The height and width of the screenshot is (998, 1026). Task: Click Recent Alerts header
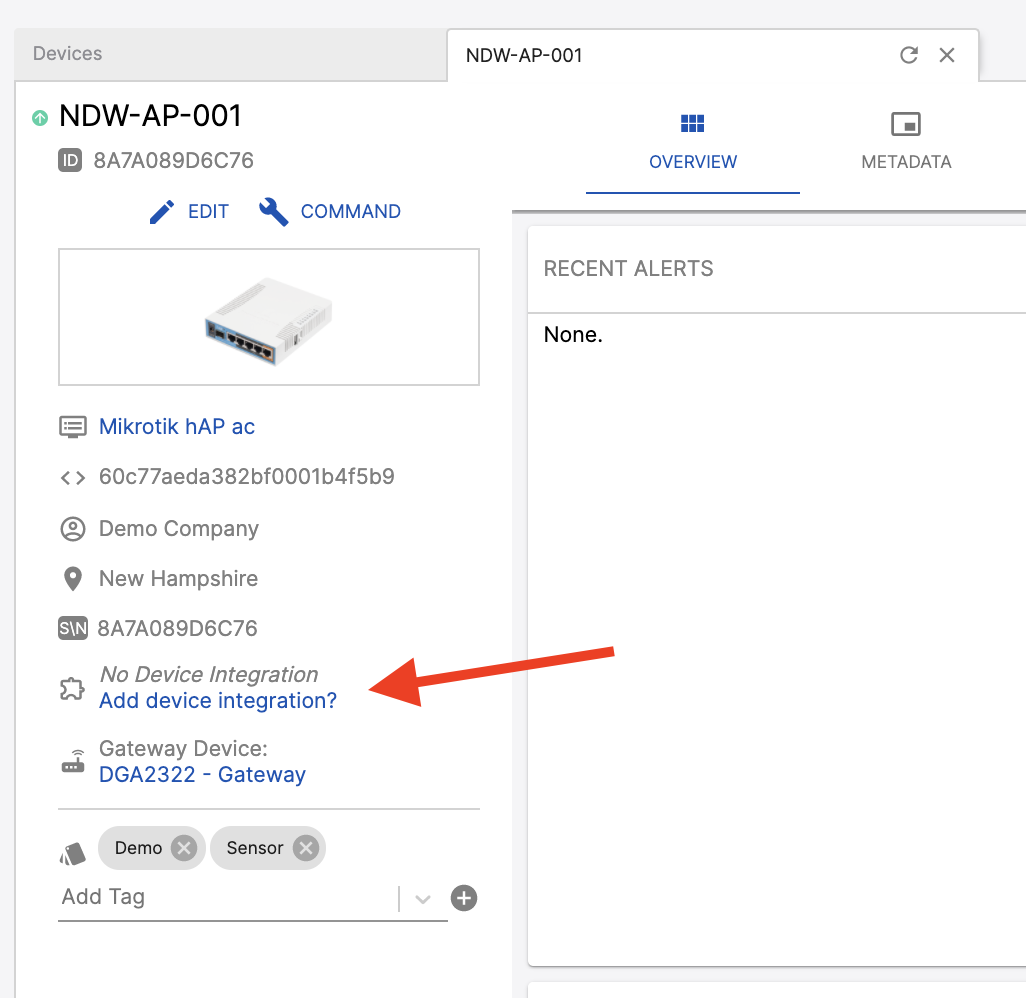tap(628, 268)
